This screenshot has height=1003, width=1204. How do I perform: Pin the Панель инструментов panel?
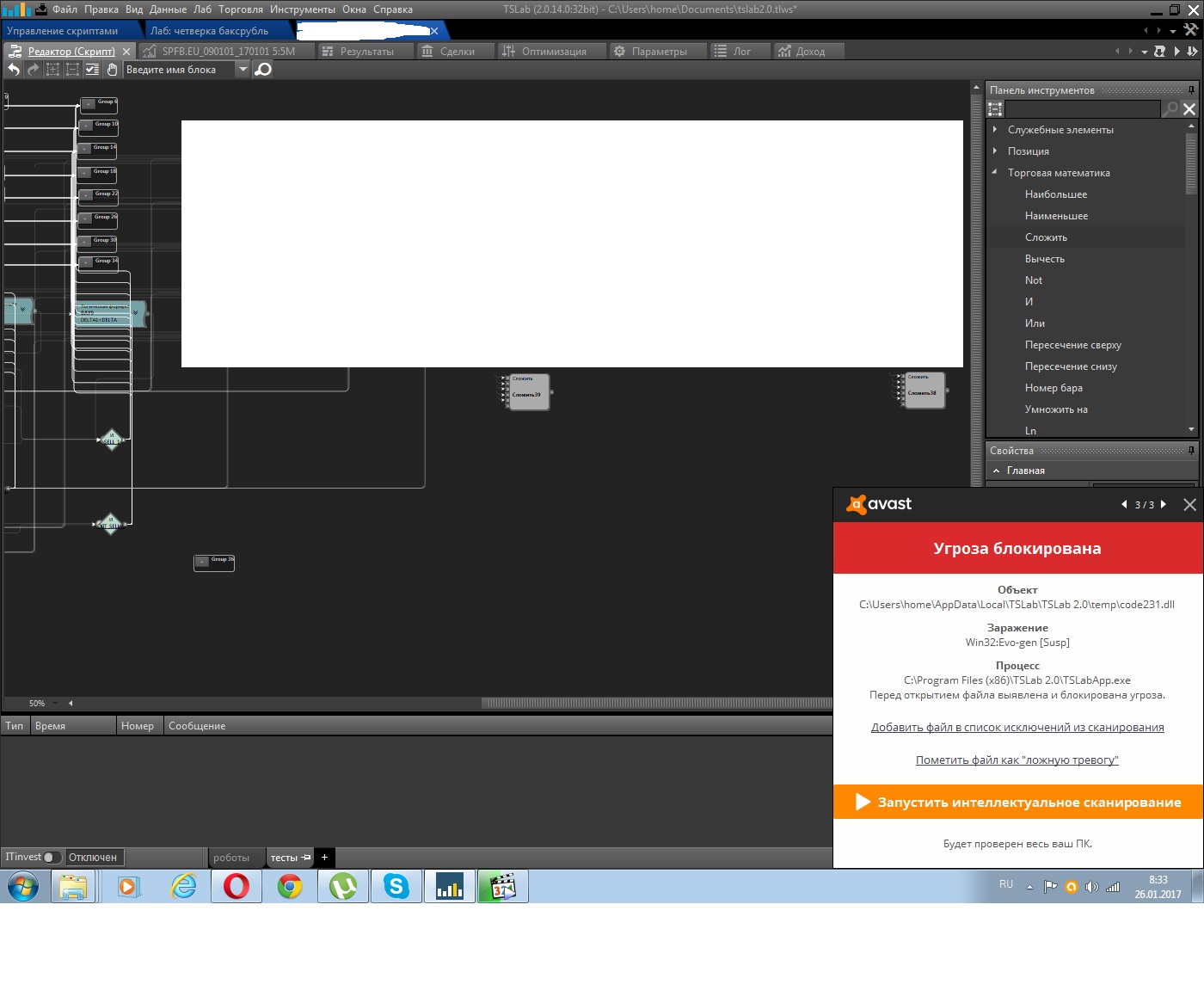coord(1191,90)
